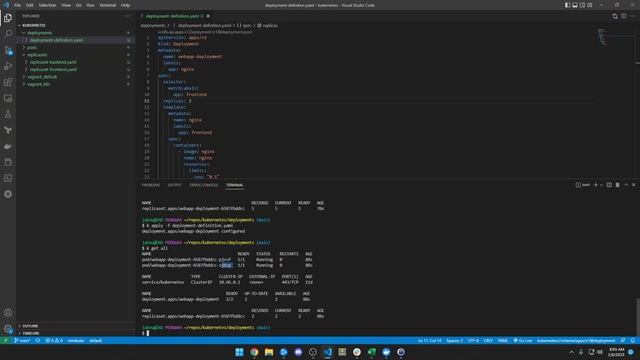Screen dimensions: 640x360
Task: Expand the vagrant_k8s folder
Action: 38,84
